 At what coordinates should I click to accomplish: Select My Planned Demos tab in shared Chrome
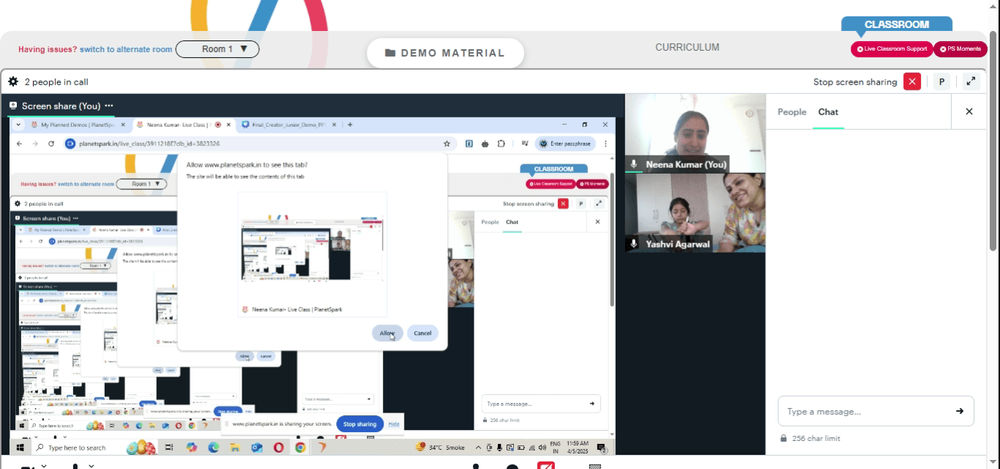pos(77,125)
